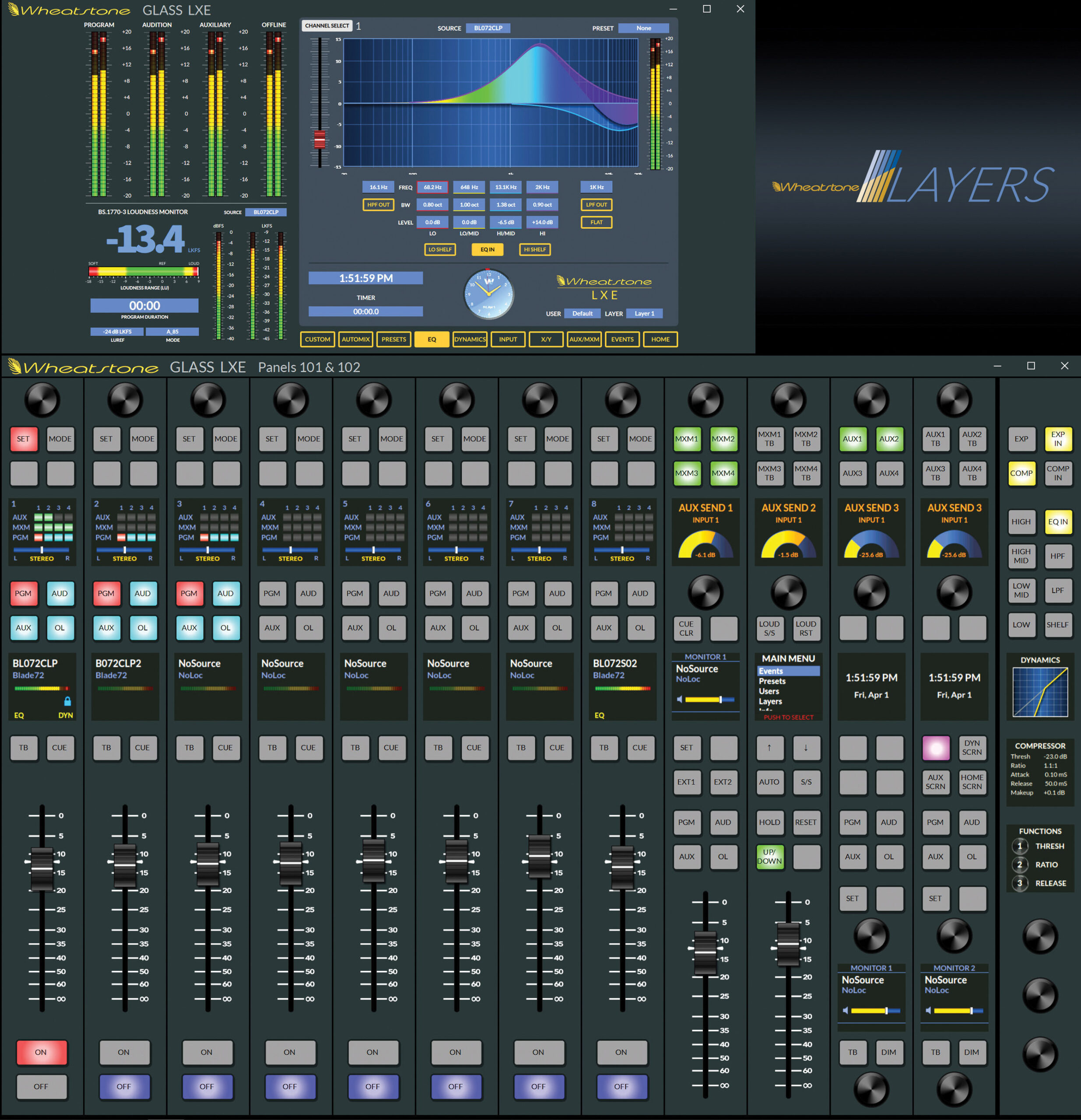Click the analog clock face
The width and height of the screenshot is (1081, 1120).
point(488,294)
